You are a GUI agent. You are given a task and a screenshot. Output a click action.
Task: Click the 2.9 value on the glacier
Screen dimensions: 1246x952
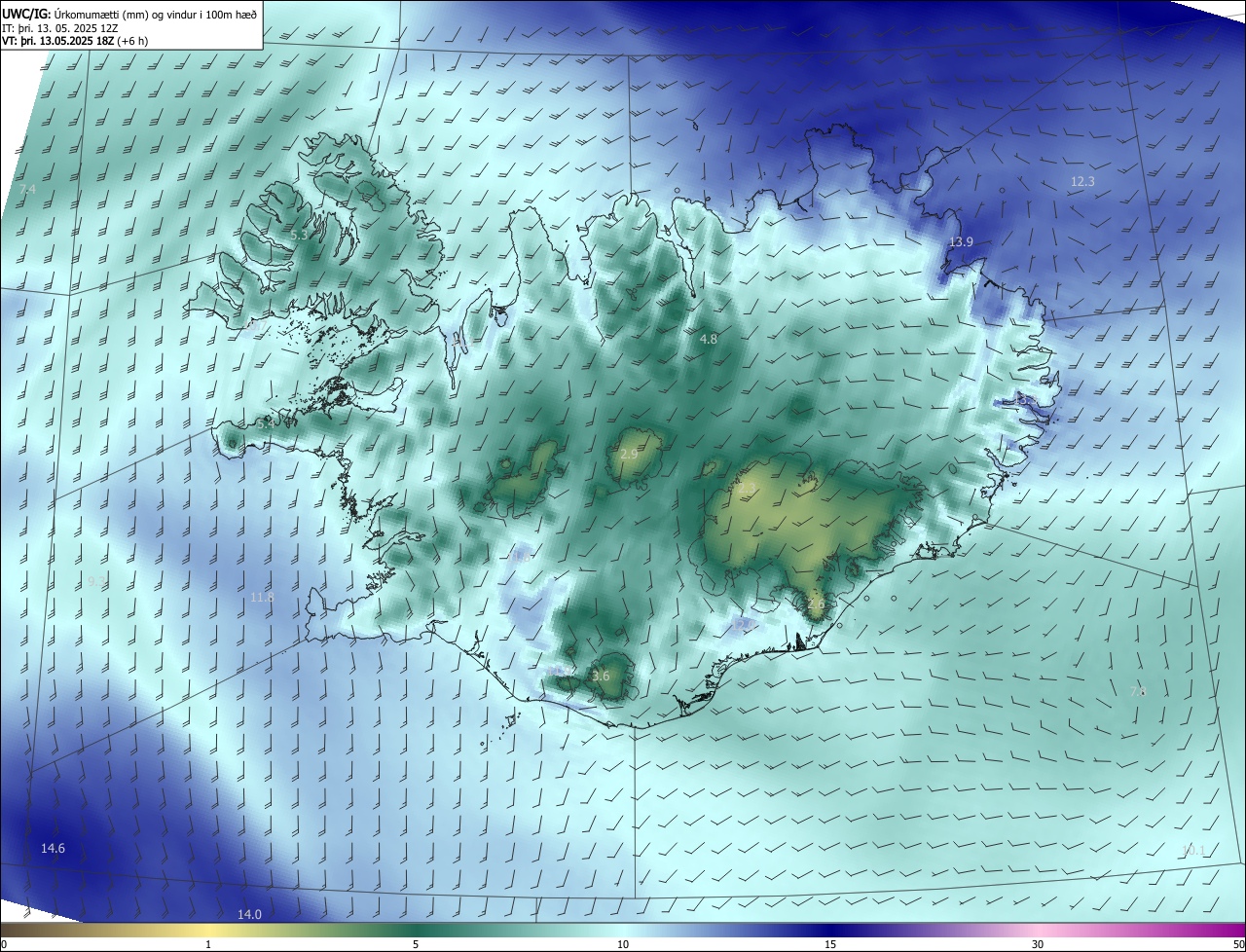[629, 455]
